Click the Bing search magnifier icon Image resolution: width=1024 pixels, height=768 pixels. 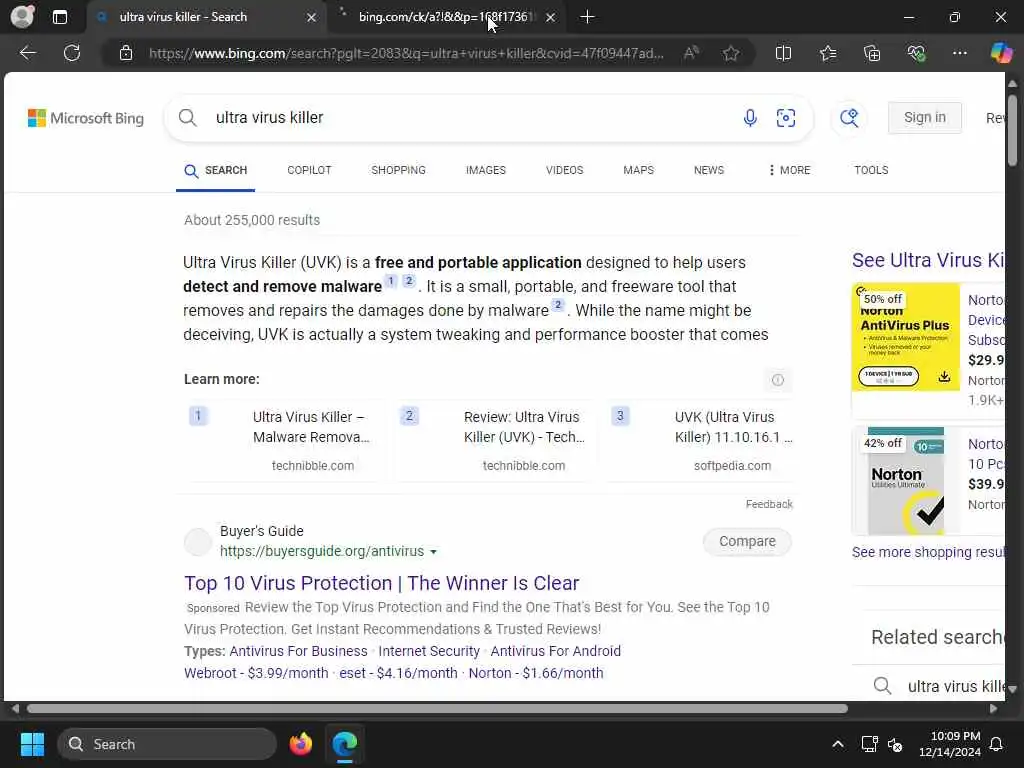tap(187, 118)
